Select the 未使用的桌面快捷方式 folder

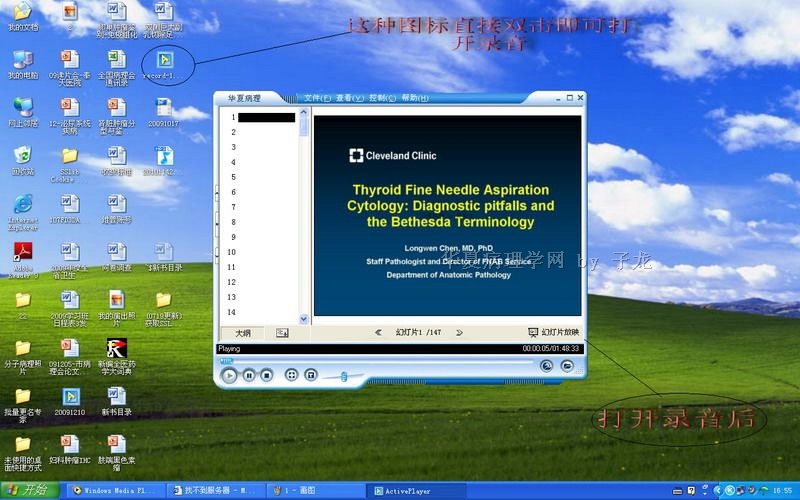(23, 453)
